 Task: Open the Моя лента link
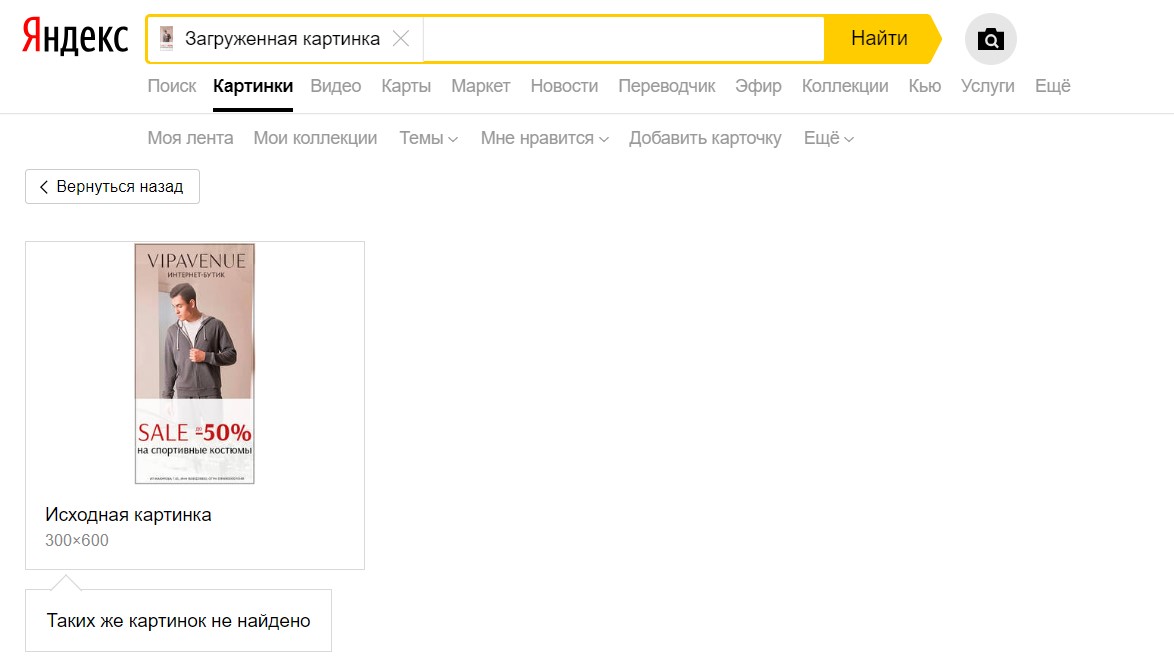190,138
